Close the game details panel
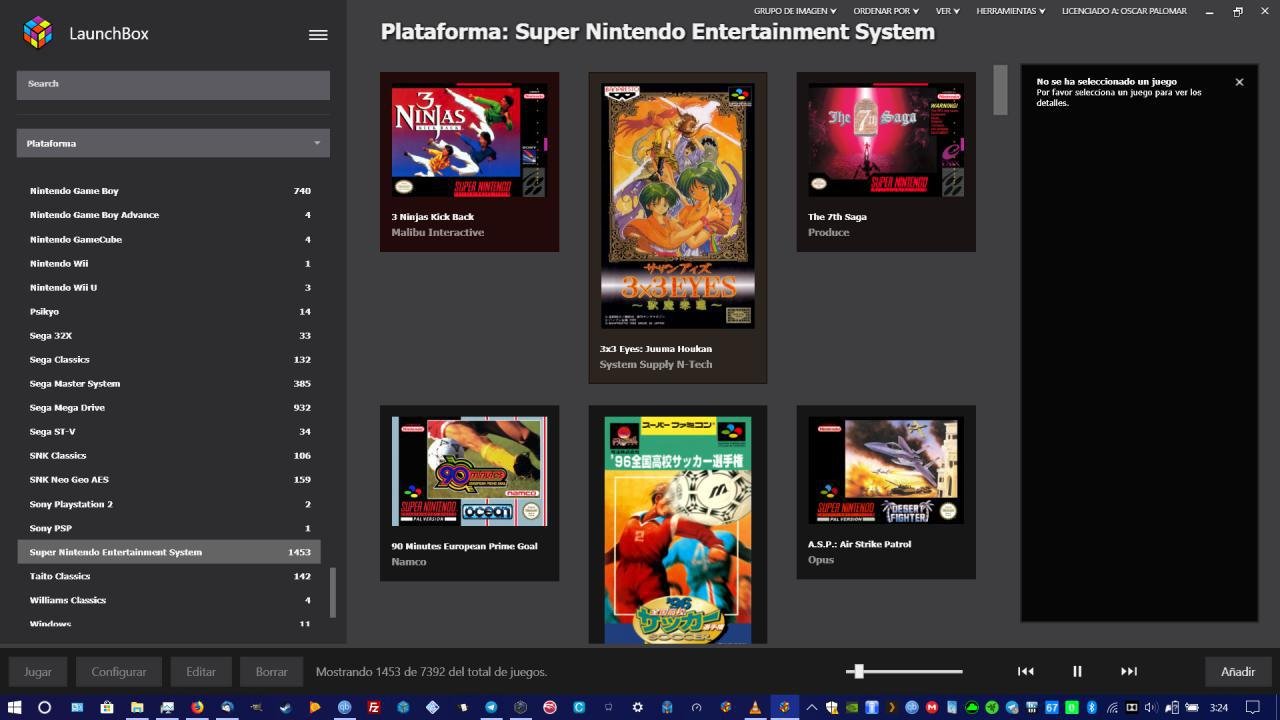 [1239, 82]
